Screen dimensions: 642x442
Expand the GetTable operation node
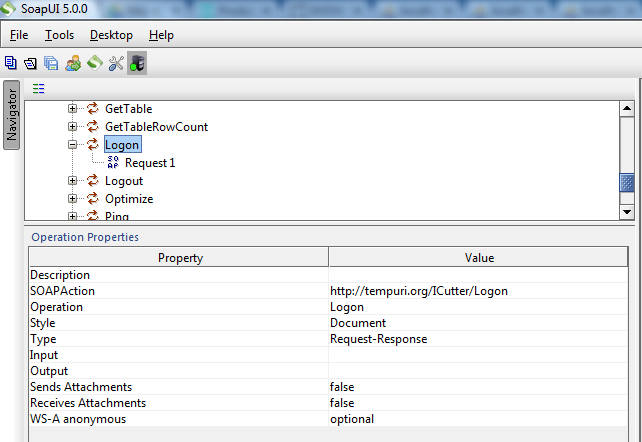coord(73,109)
